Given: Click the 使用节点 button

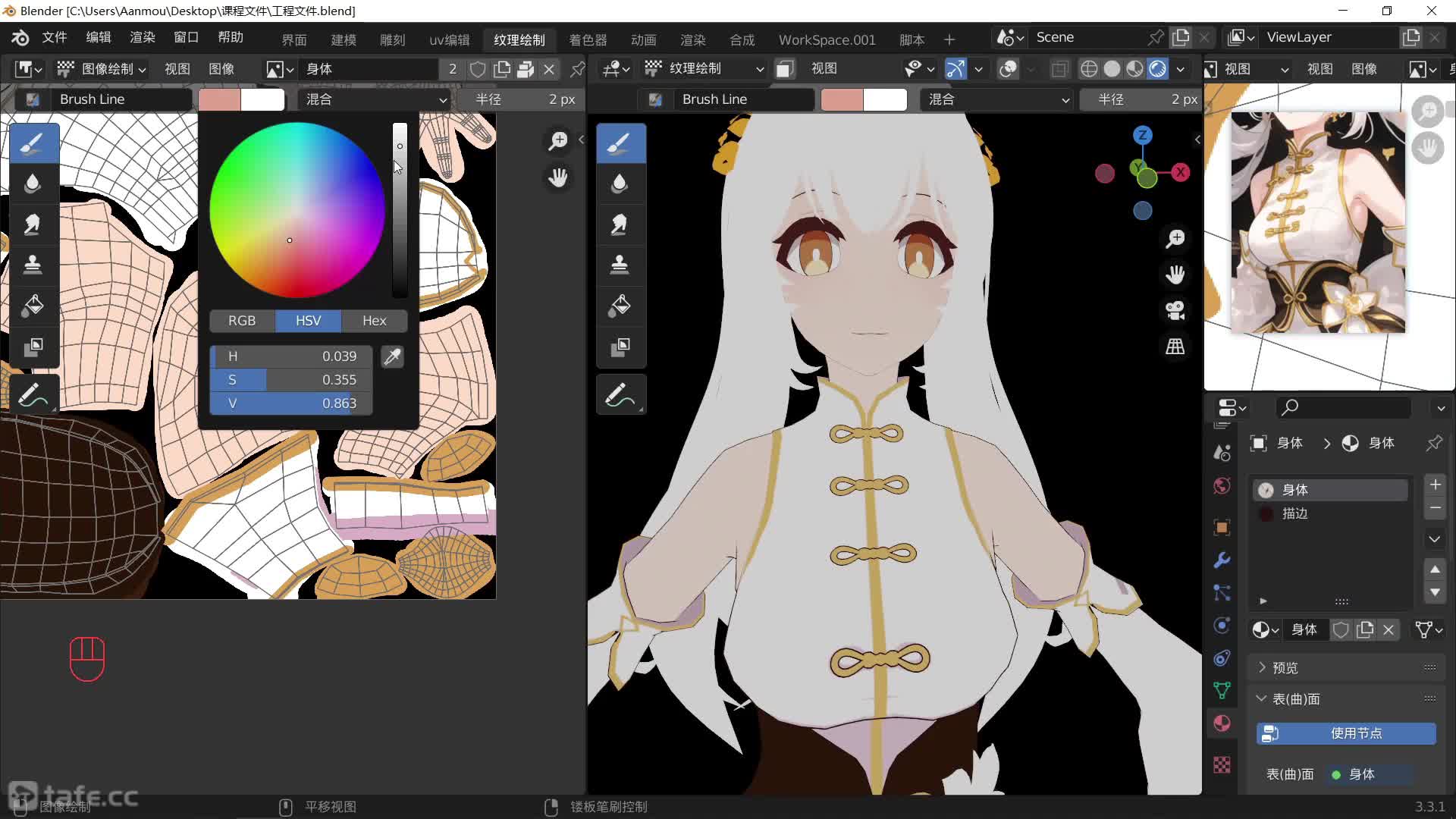Looking at the screenshot, I should click(x=1346, y=733).
